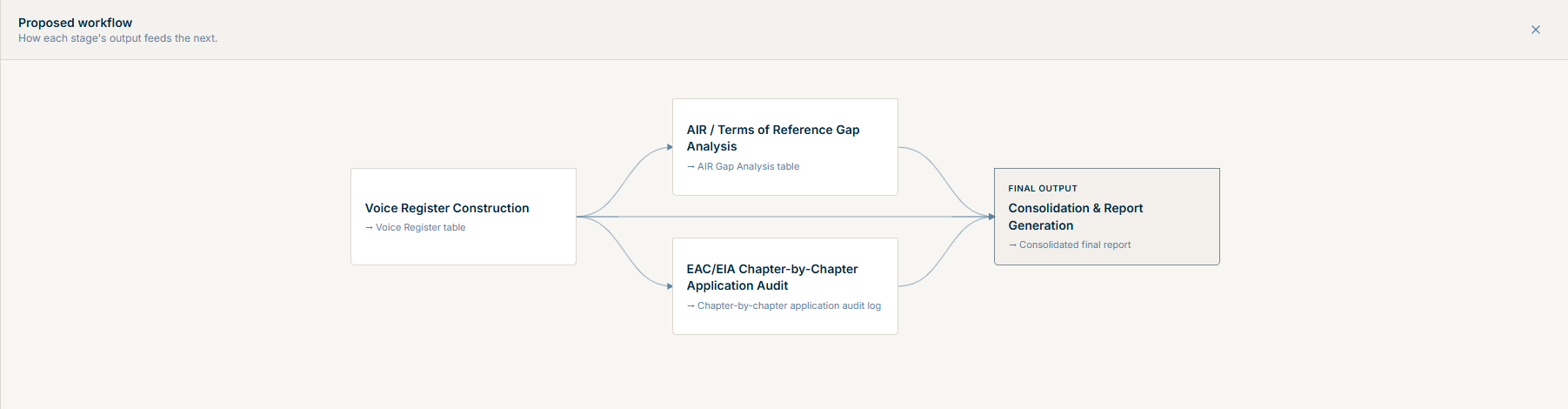Close the Proposed workflow panel
1568x409 pixels.
point(1535,30)
